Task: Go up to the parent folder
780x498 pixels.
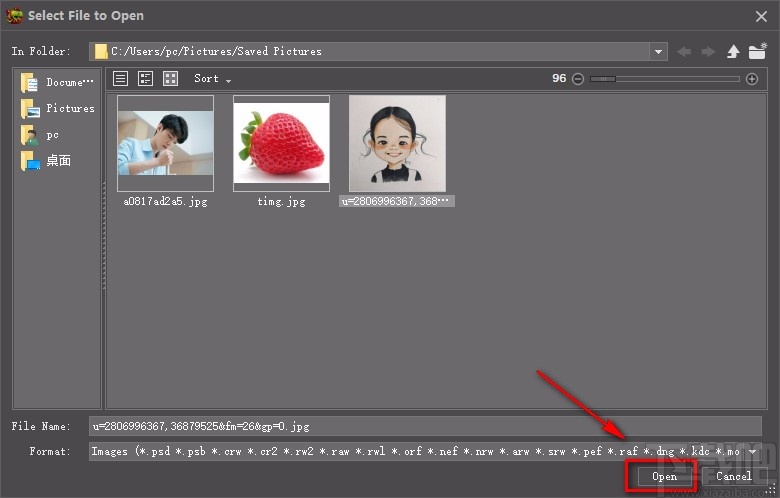Action: coord(733,51)
